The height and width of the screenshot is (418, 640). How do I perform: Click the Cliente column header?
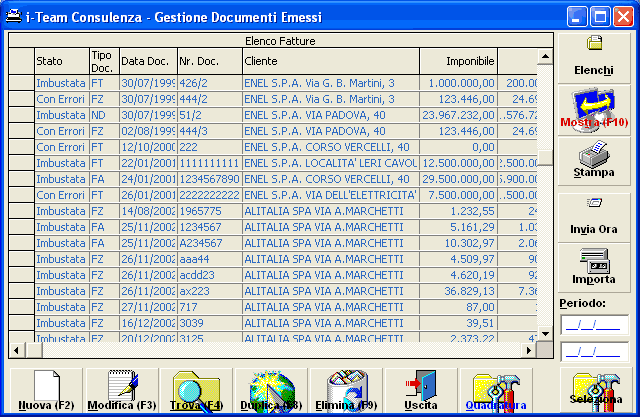pyautogui.click(x=331, y=61)
